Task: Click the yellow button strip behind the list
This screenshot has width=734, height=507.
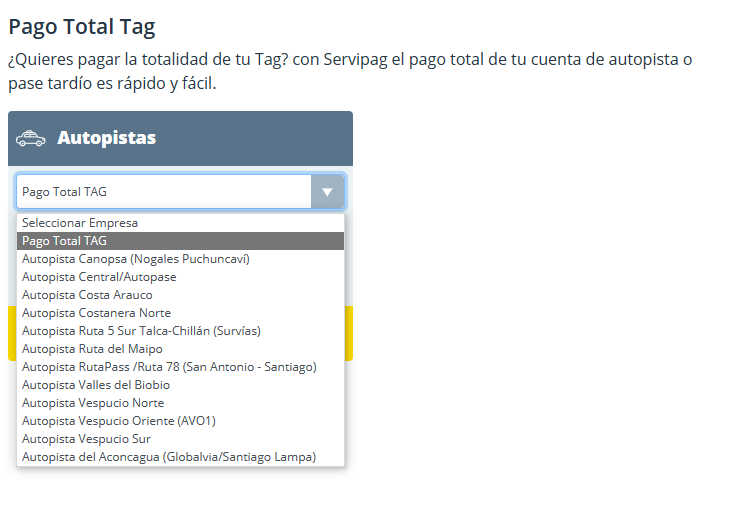Action: point(349,333)
